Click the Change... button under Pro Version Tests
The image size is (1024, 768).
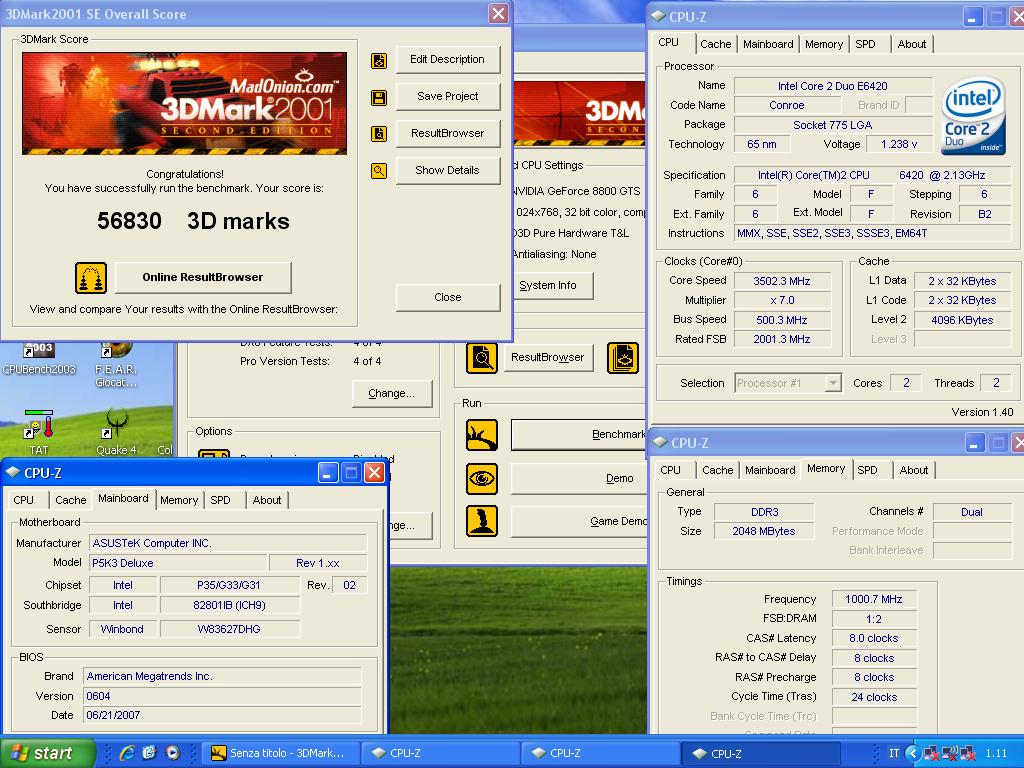(391, 393)
